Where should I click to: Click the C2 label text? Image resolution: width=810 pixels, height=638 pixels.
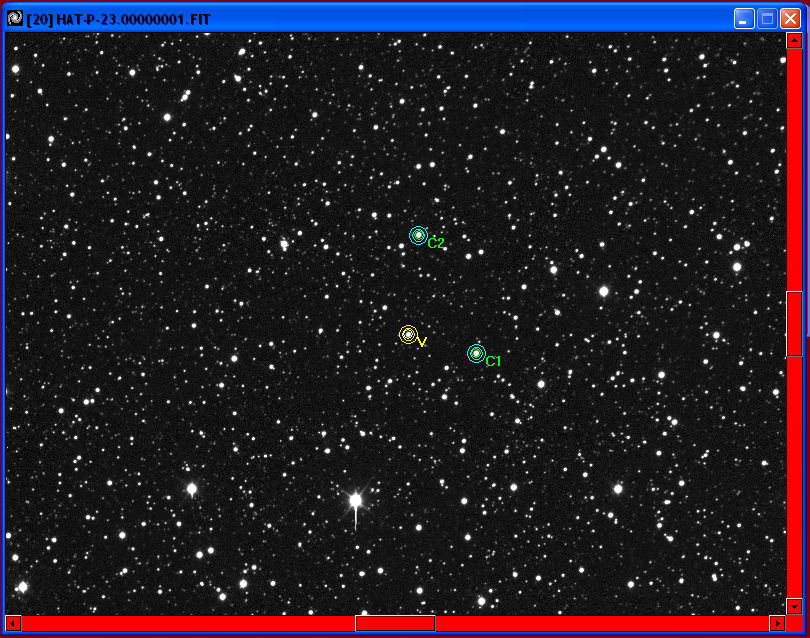pos(436,243)
